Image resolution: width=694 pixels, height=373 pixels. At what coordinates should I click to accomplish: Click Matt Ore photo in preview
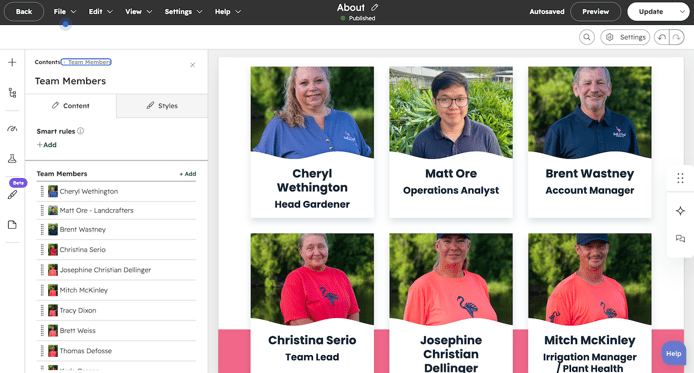tap(451, 112)
